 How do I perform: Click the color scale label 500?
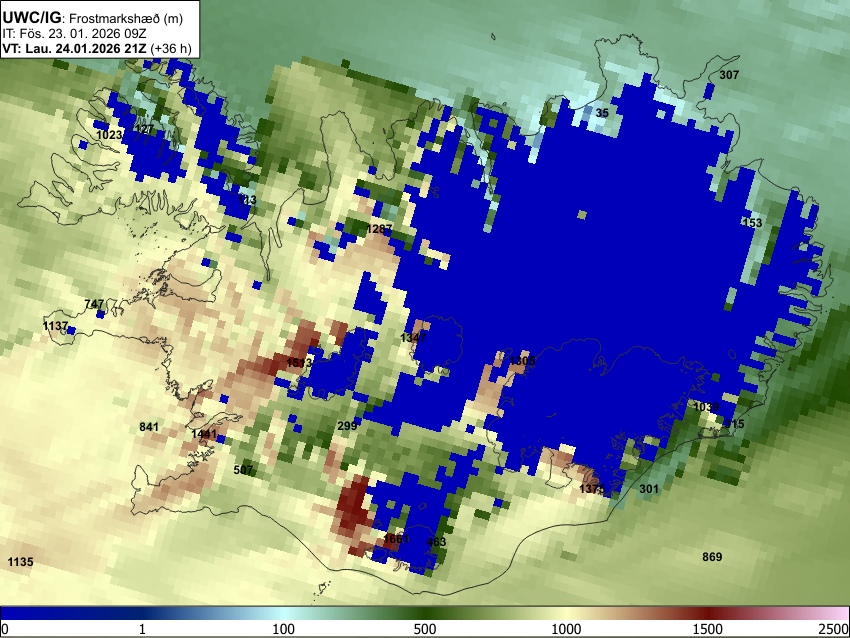tap(425, 629)
